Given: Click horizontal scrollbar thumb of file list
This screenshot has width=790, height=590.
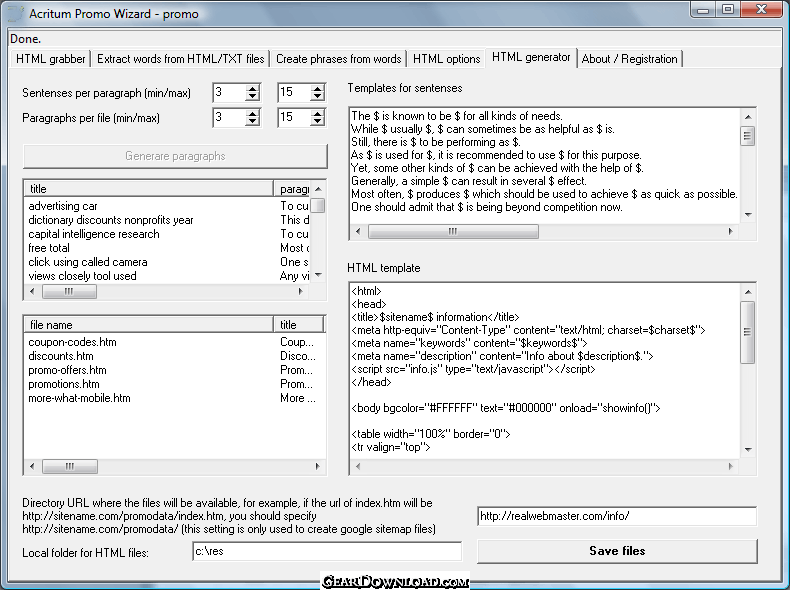Looking at the screenshot, I should pos(70,467).
